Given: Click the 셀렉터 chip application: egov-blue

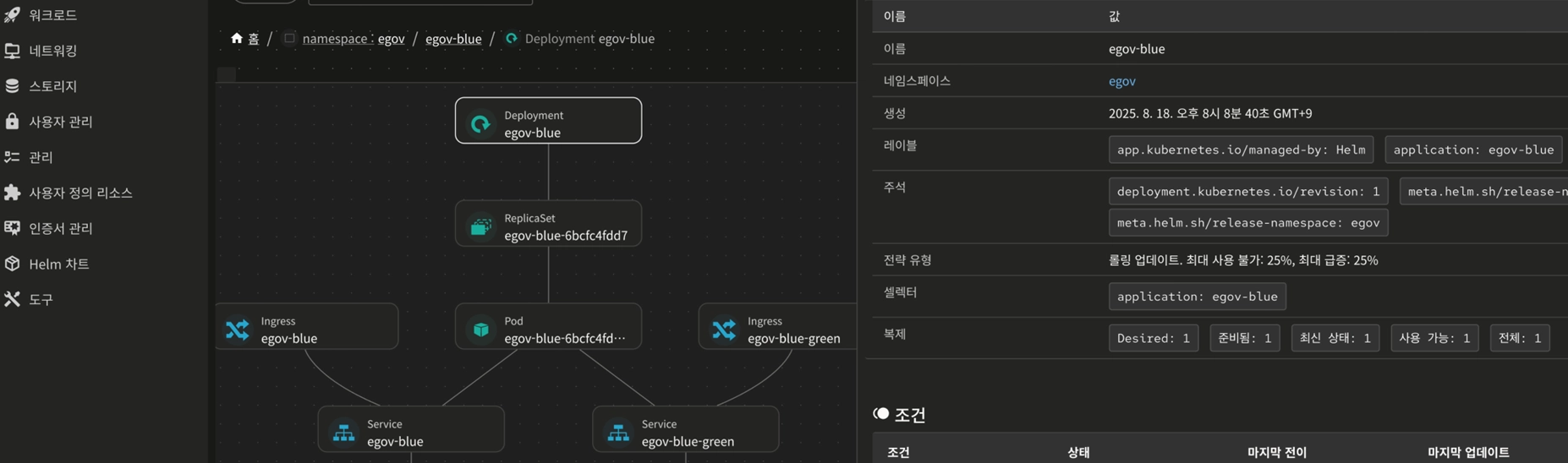Looking at the screenshot, I should 1197,297.
